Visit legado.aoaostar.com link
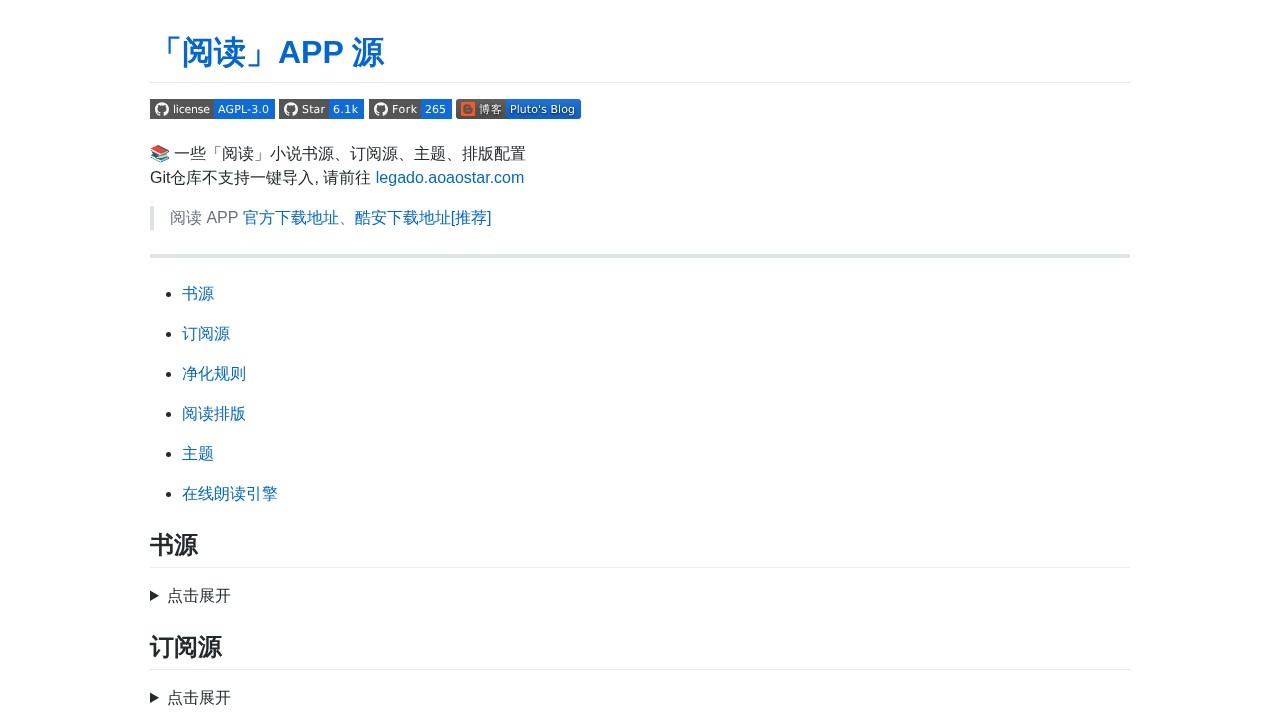Image resolution: width=1280 pixels, height=720 pixels. [450, 178]
